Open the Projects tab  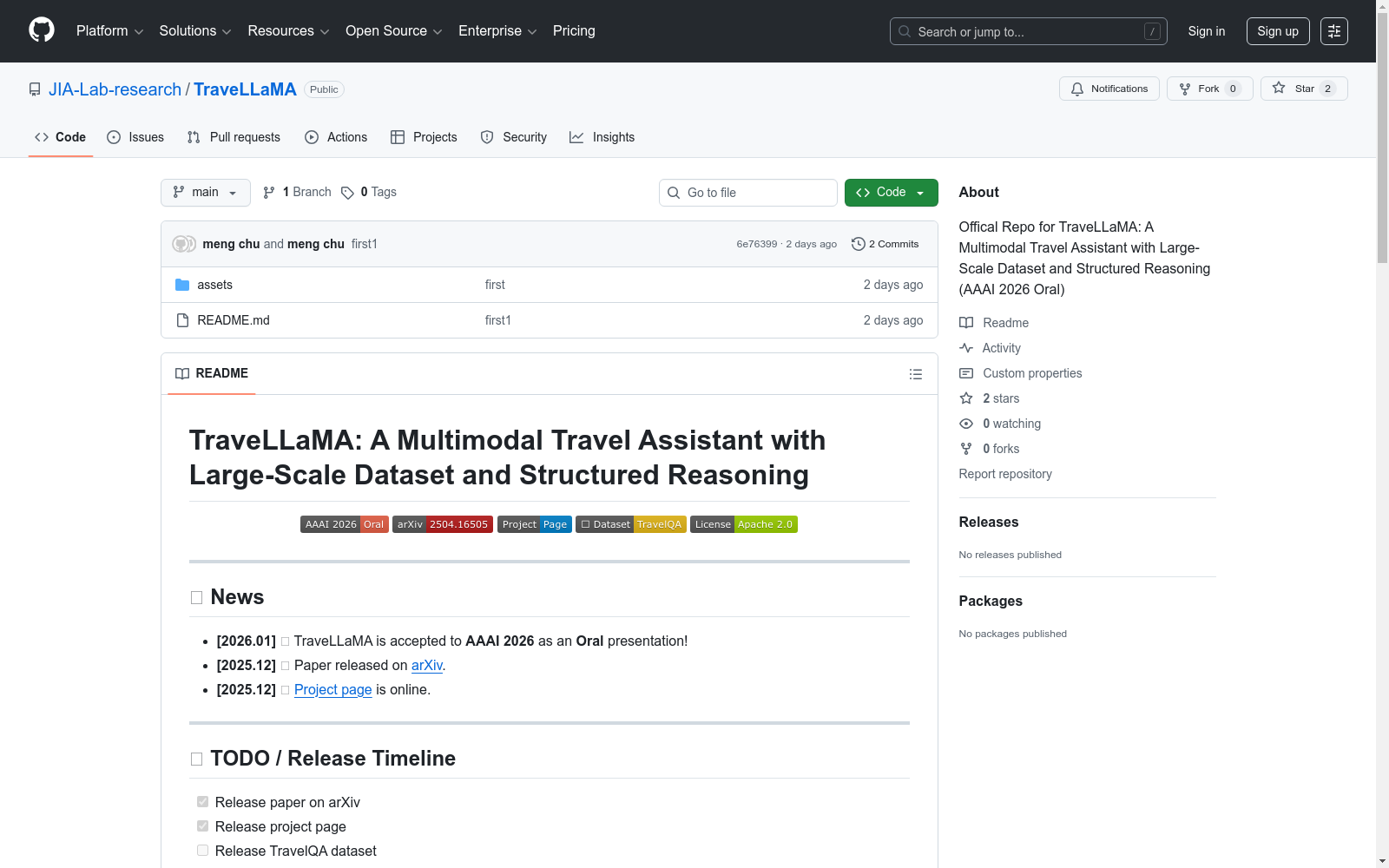(x=424, y=137)
